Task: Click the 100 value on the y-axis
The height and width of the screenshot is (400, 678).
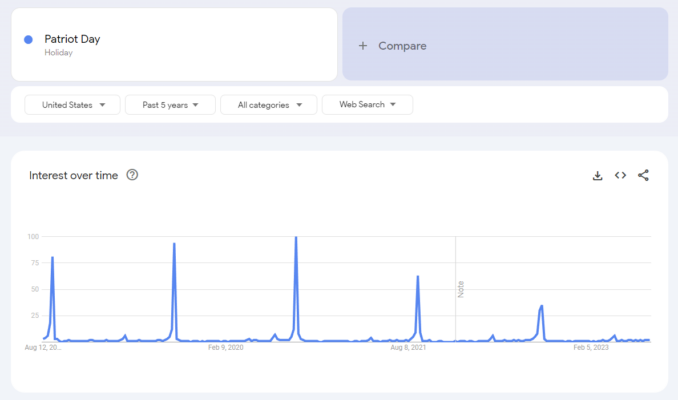Action: [33, 237]
